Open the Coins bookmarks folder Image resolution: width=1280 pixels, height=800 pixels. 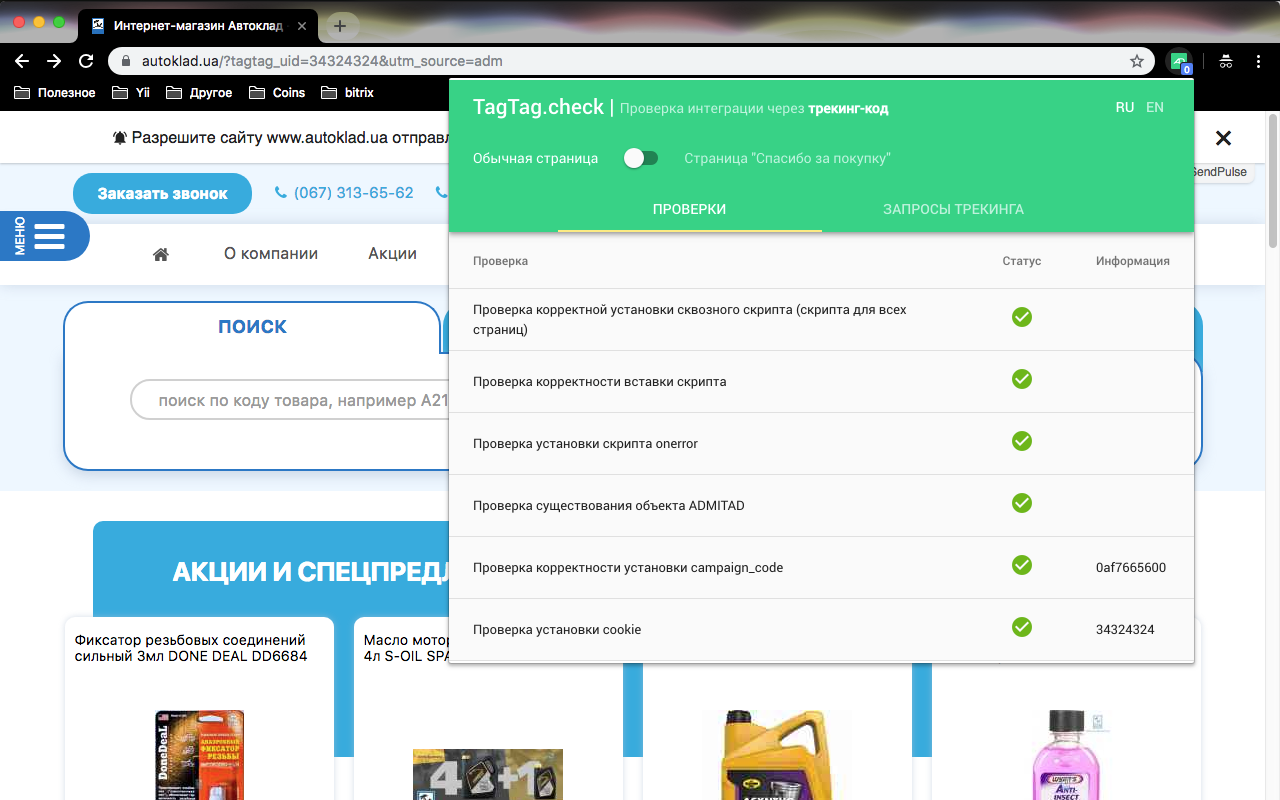(x=277, y=92)
